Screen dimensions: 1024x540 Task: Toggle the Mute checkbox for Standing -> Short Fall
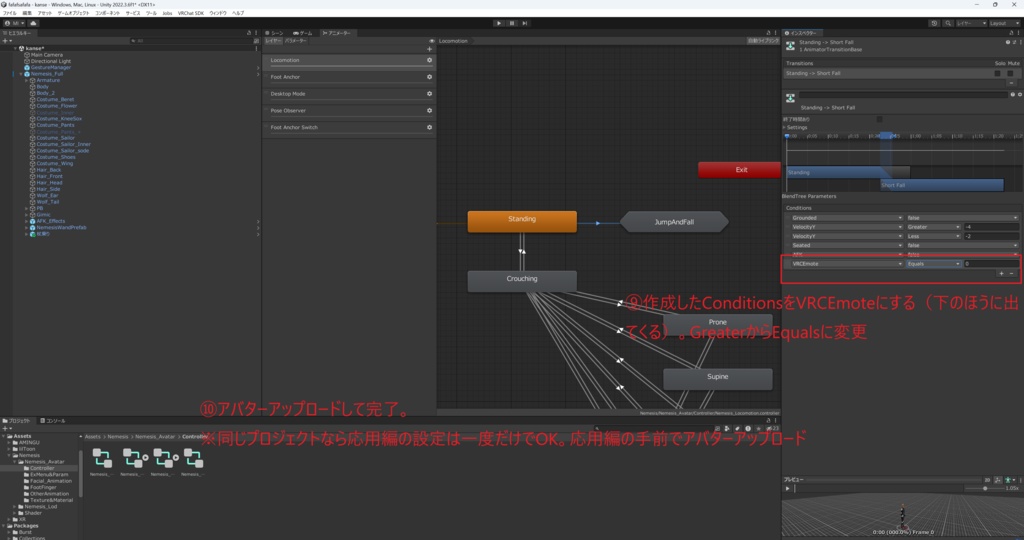1010,73
